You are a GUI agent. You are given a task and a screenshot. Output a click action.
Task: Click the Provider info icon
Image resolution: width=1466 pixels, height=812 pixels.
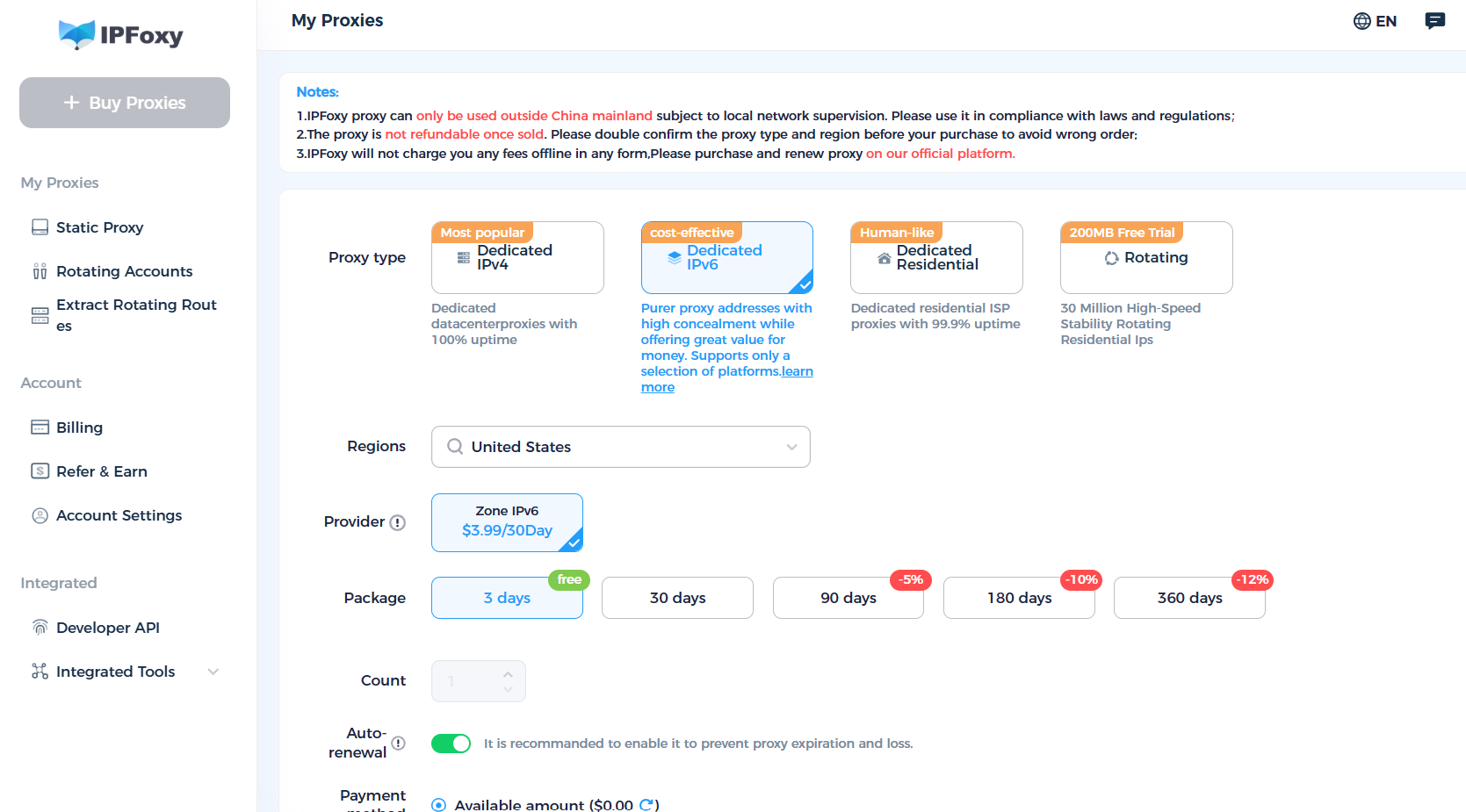click(x=398, y=522)
